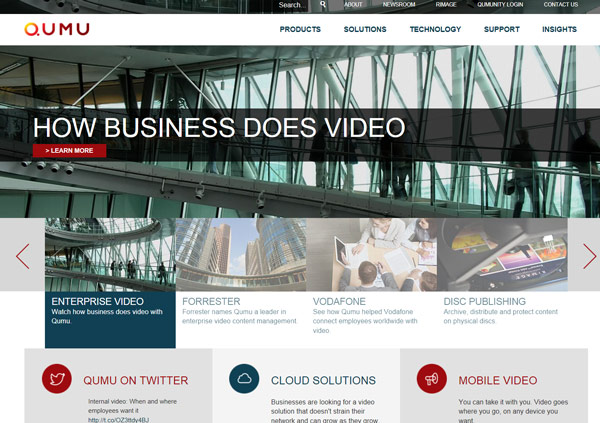Click the Enterprise Video caption heading

98,301
